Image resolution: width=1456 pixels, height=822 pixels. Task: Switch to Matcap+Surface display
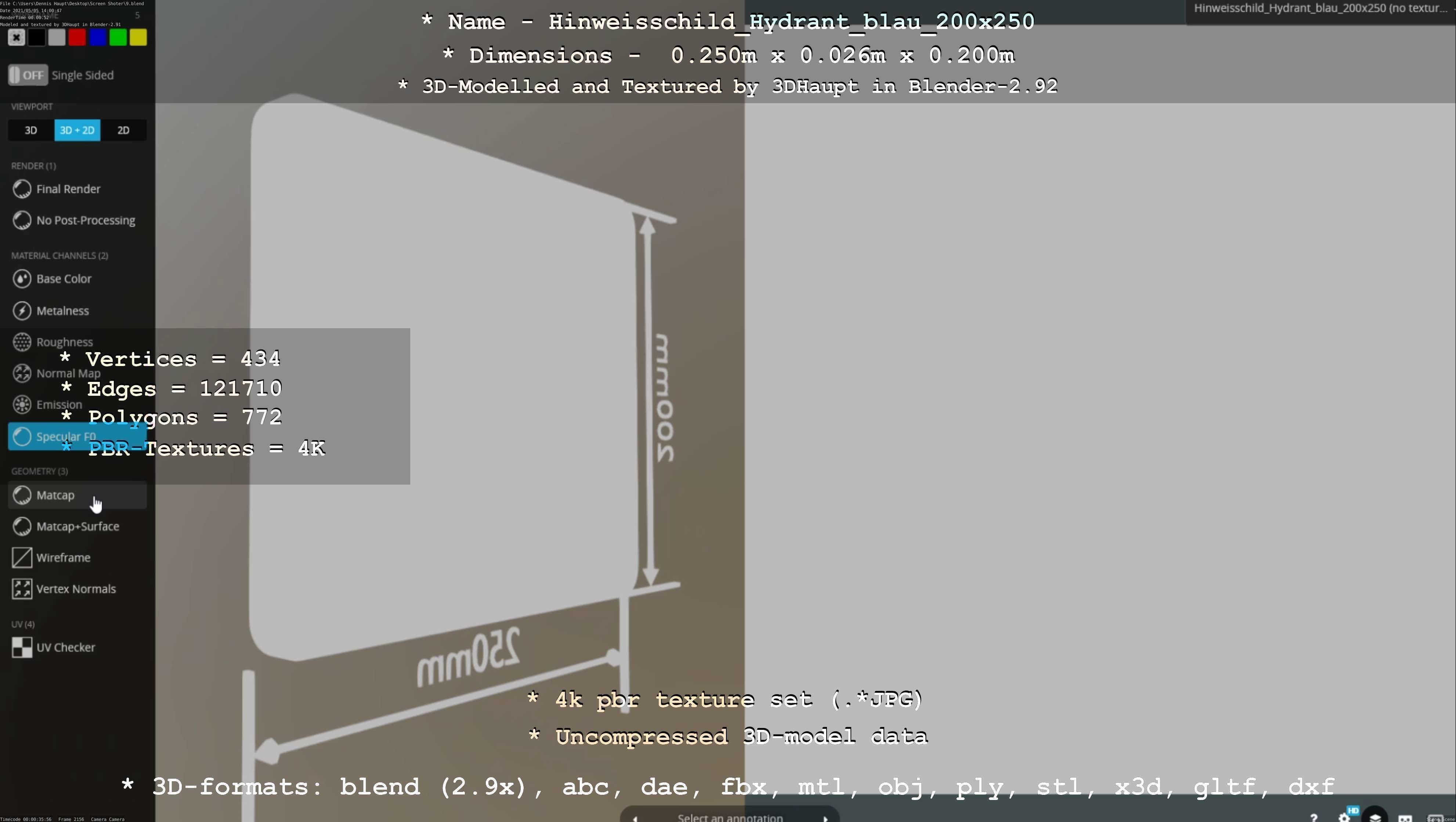coord(77,526)
